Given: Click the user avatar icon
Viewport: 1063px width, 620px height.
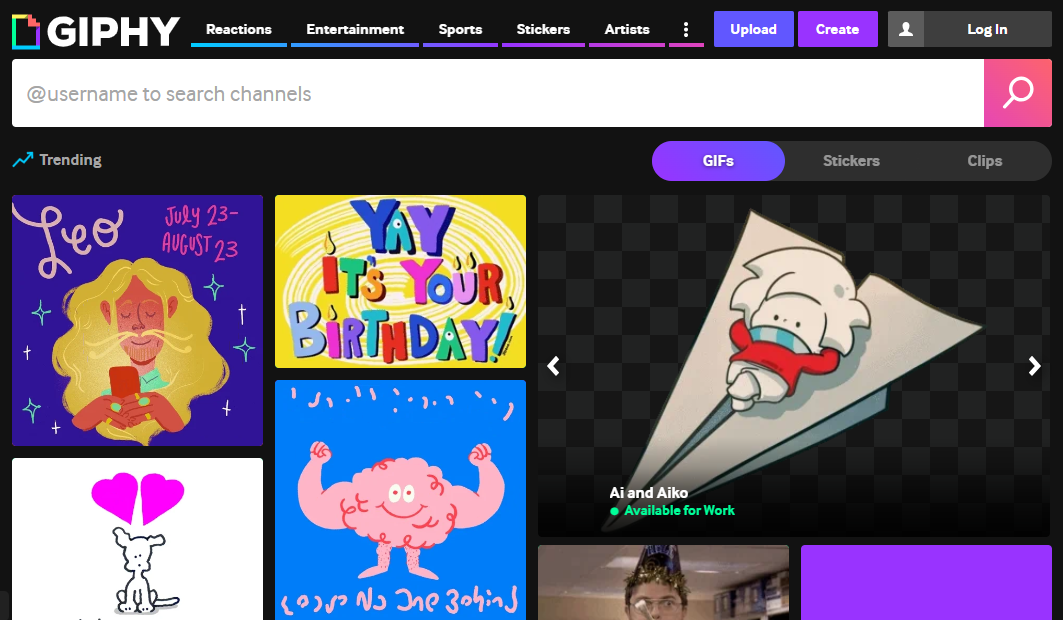Looking at the screenshot, I should coord(906,30).
